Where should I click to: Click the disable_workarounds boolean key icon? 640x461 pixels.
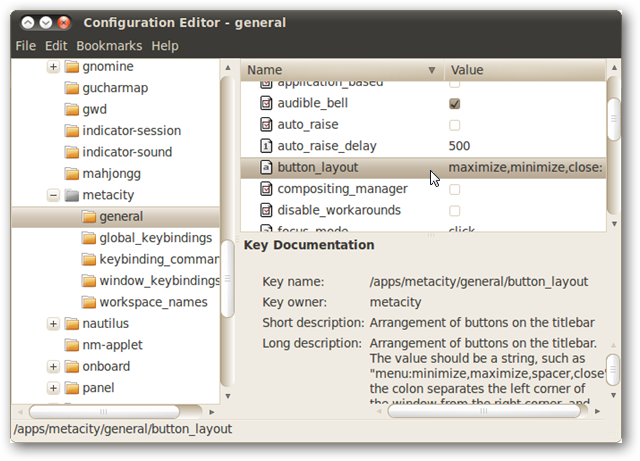coord(266,210)
